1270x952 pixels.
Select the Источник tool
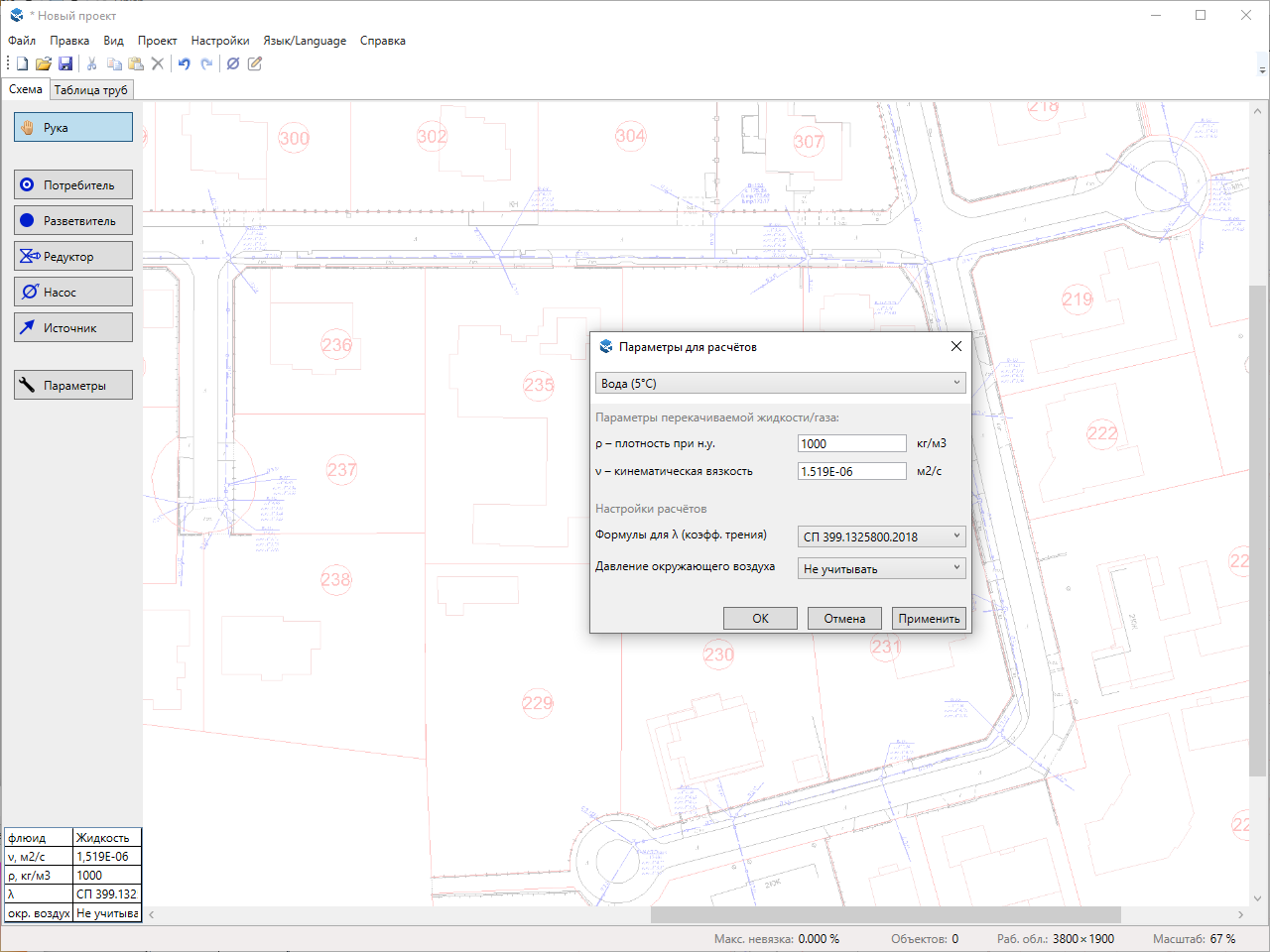pos(73,328)
